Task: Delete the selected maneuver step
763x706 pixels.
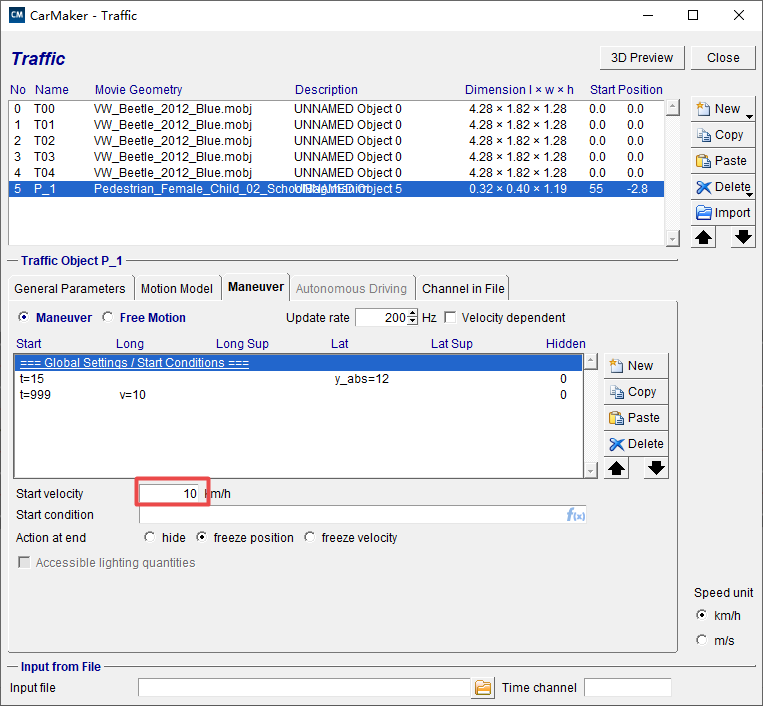Action: click(x=636, y=444)
